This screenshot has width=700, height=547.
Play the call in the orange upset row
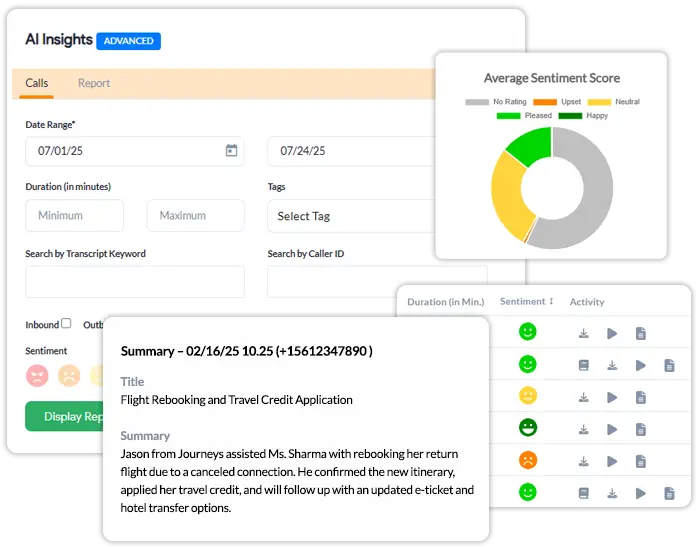coord(612,461)
